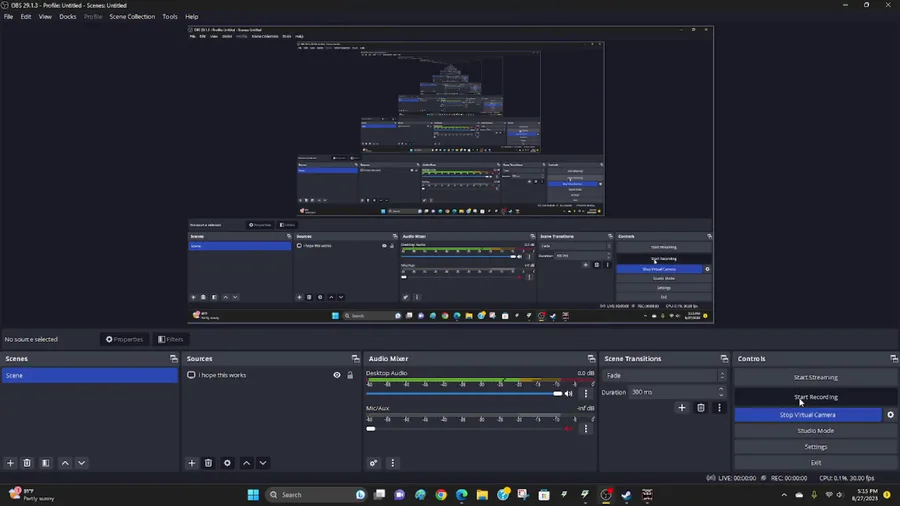Click Start Streaming
900x506 pixels.
[816, 377]
